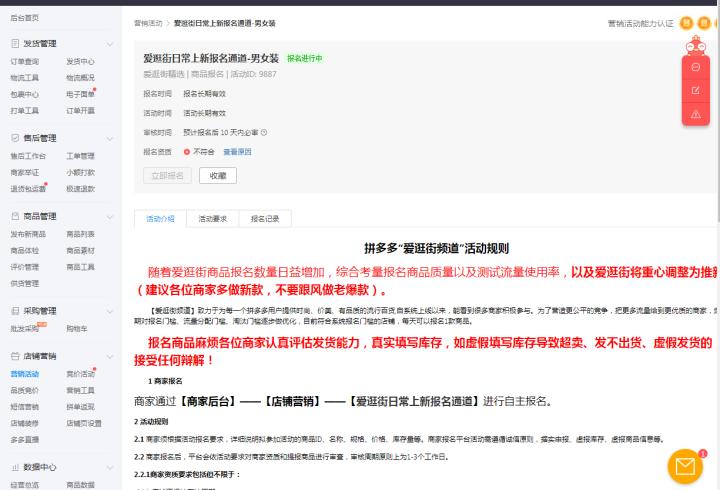
Task: Open 批发采购 in the sidebar
Action: pos(25,329)
